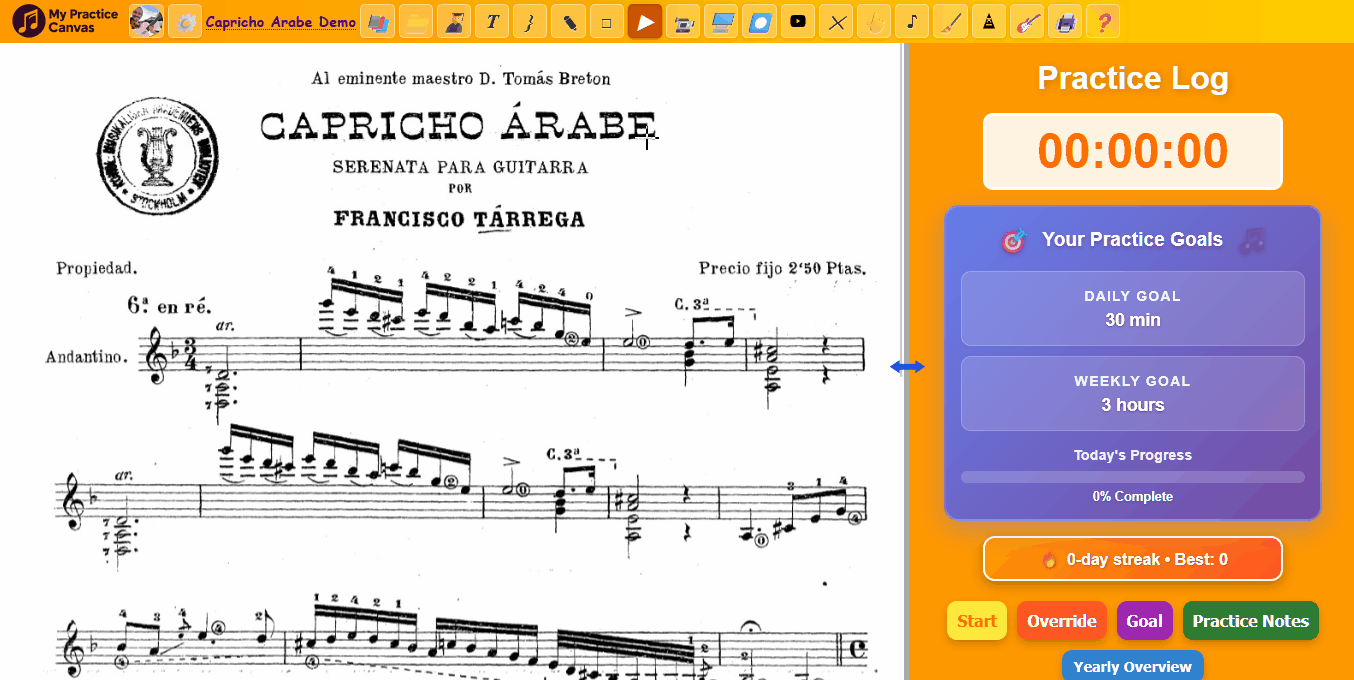This screenshot has height=680, width=1354.
Task: Open the YouTube video icon
Action: pos(797,21)
